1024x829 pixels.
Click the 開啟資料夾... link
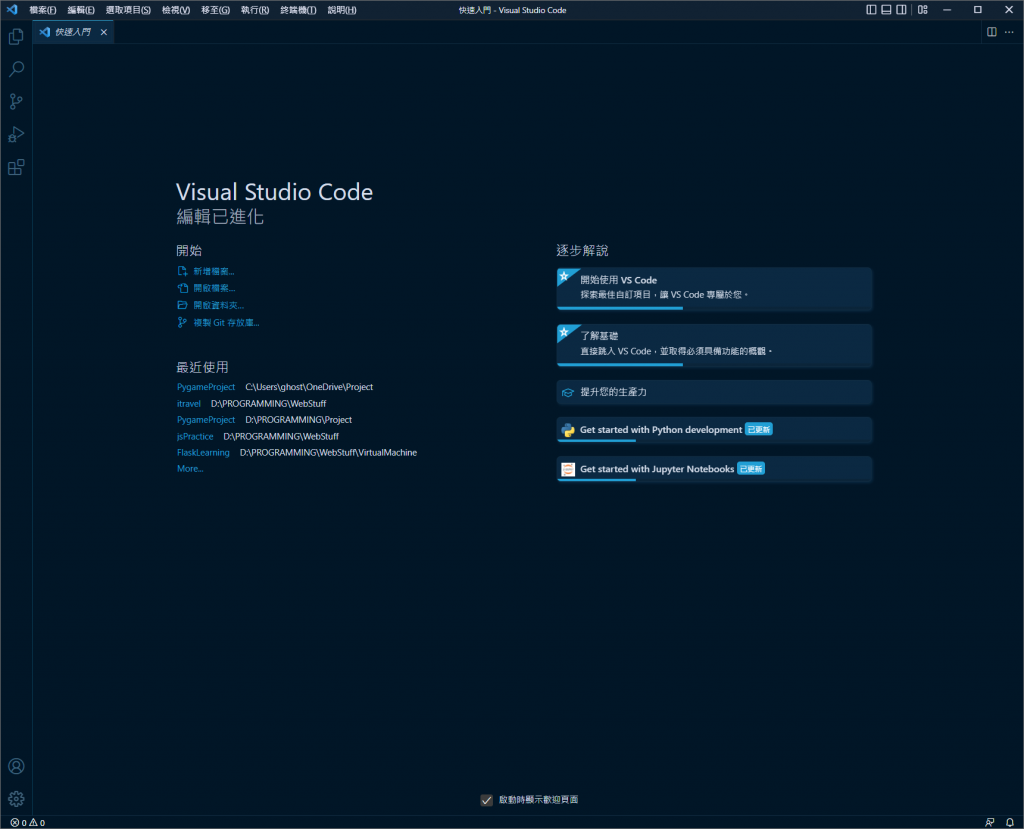coord(218,305)
